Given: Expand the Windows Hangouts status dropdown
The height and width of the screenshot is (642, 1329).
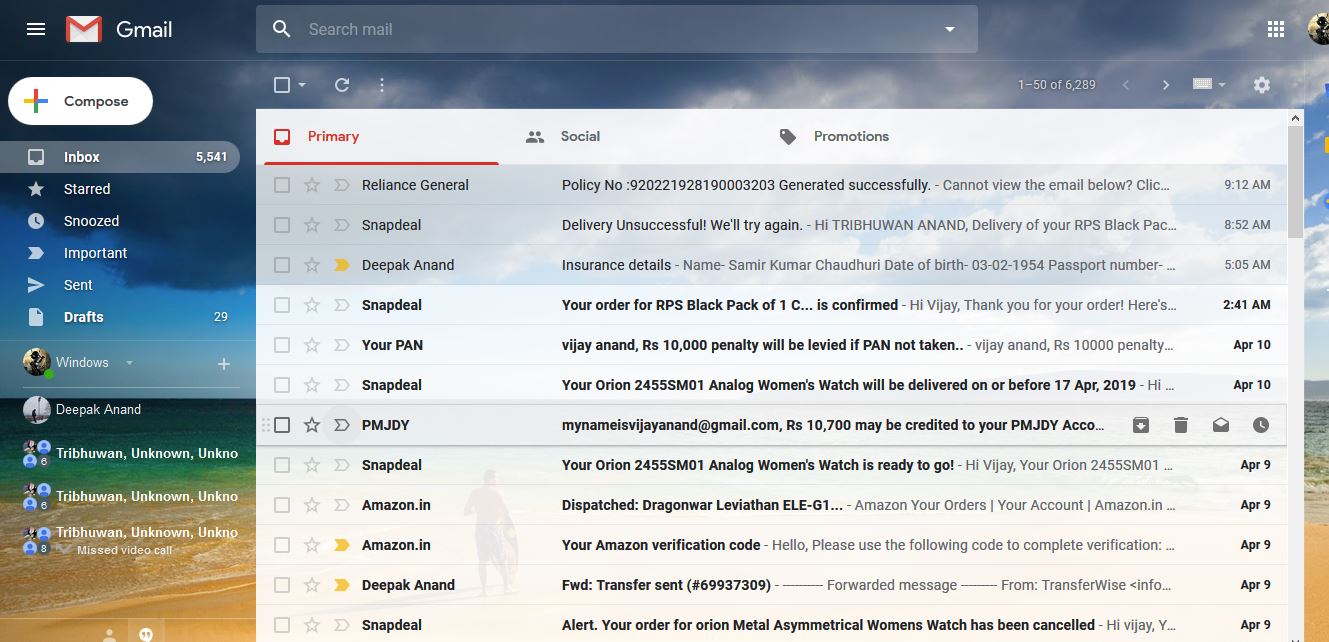Looking at the screenshot, I should (x=129, y=363).
